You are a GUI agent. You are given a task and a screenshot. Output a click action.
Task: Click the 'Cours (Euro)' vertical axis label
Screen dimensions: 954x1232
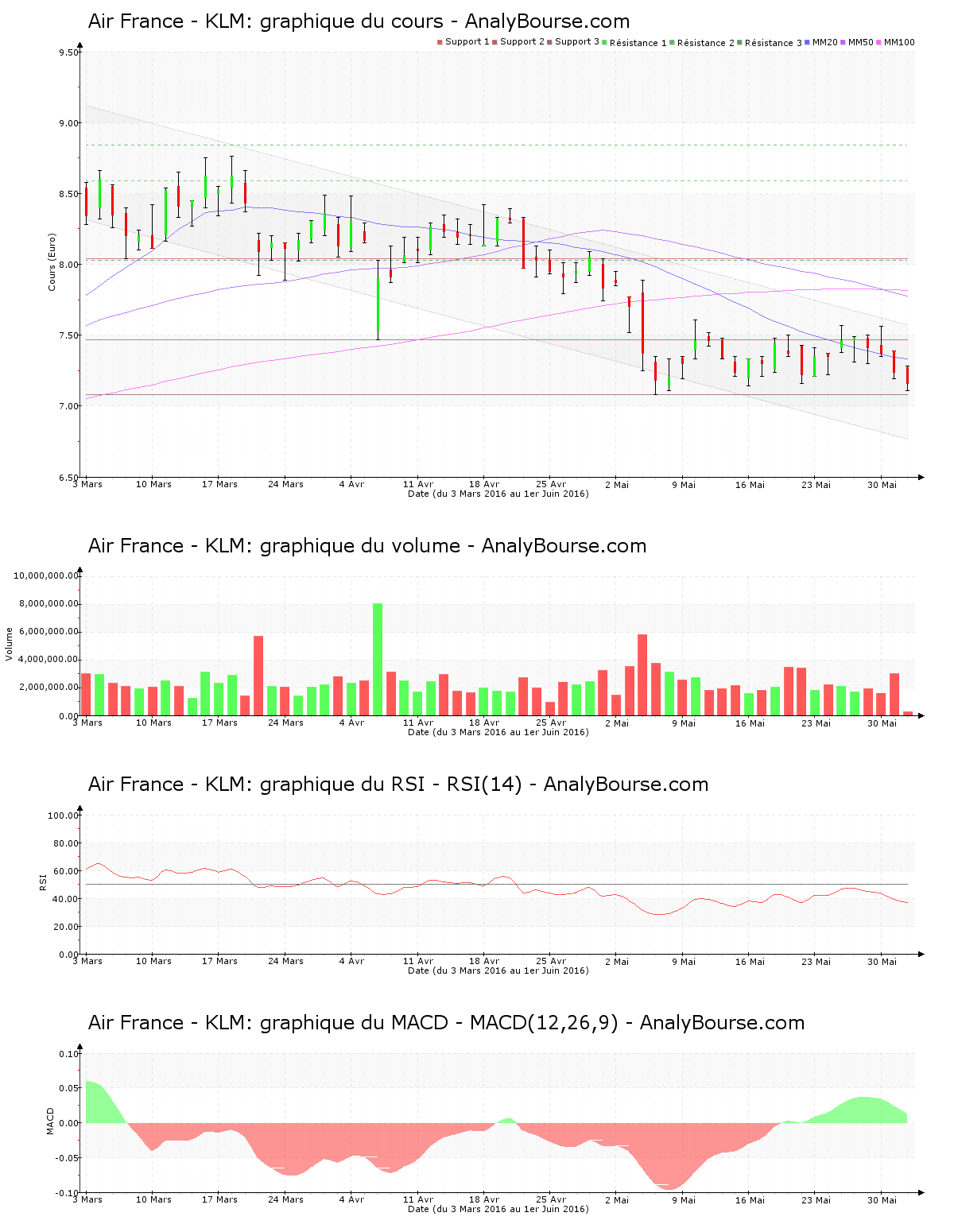click(x=52, y=262)
